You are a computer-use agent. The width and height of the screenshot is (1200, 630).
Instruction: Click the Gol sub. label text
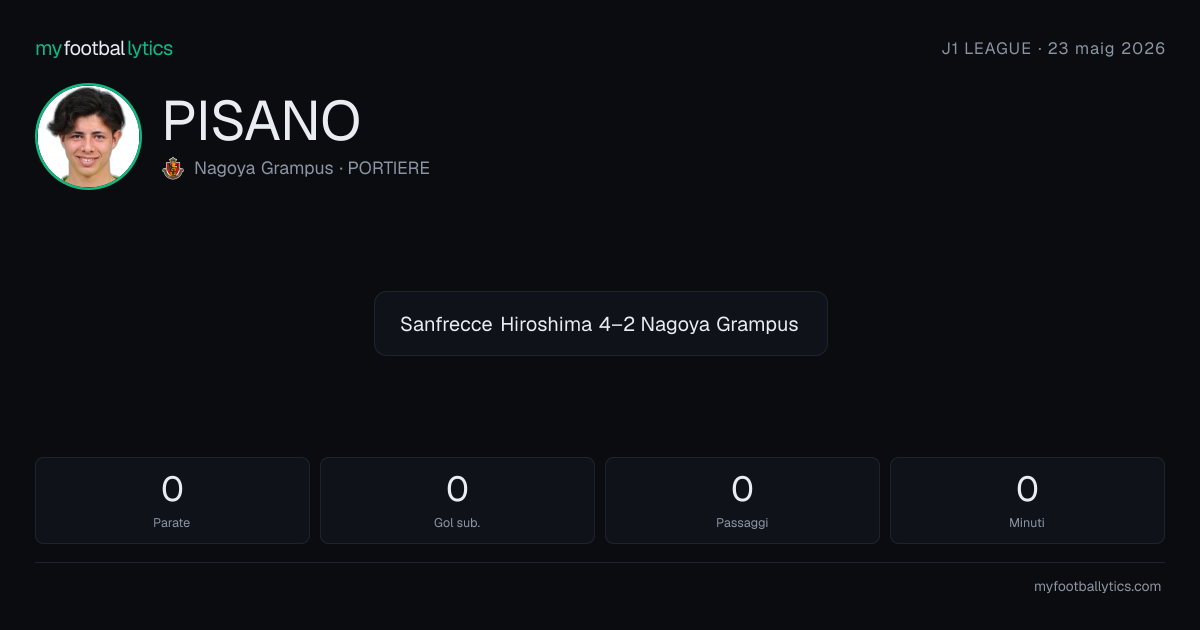coord(457,523)
